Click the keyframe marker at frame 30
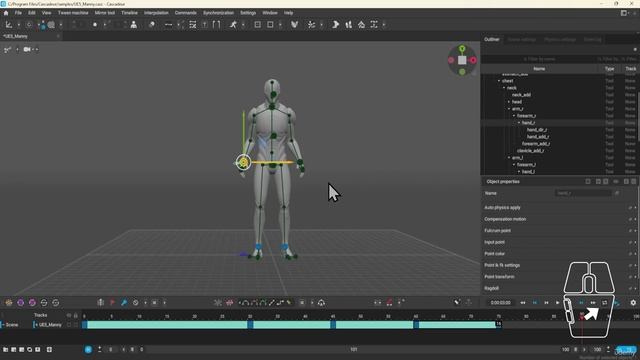The image size is (640, 360). [250, 325]
